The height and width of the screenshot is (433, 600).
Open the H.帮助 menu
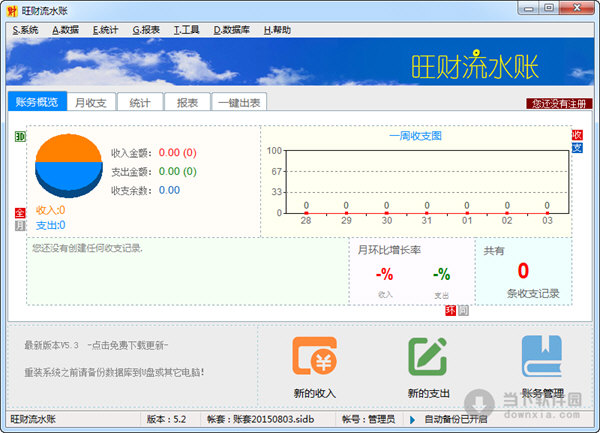277,30
